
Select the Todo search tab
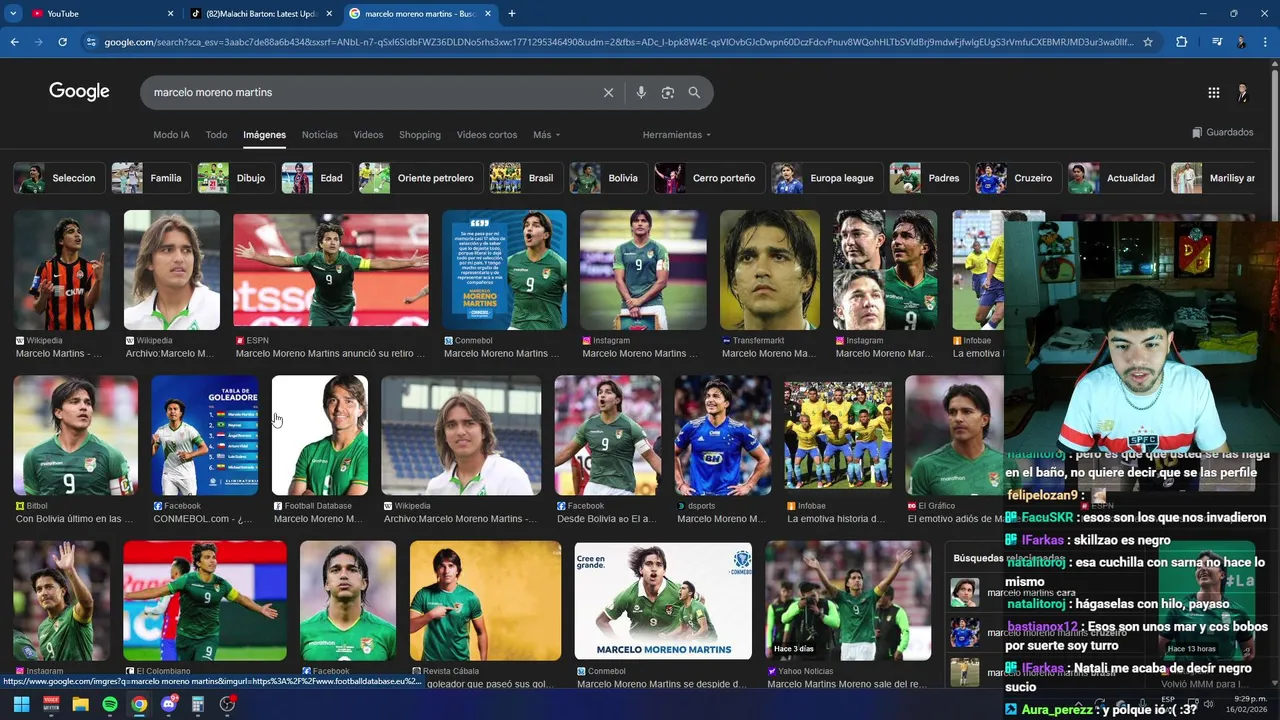coord(216,135)
